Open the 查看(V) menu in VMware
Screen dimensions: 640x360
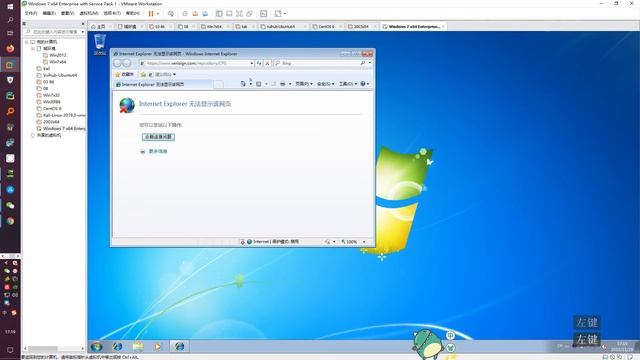click(x=67, y=13)
